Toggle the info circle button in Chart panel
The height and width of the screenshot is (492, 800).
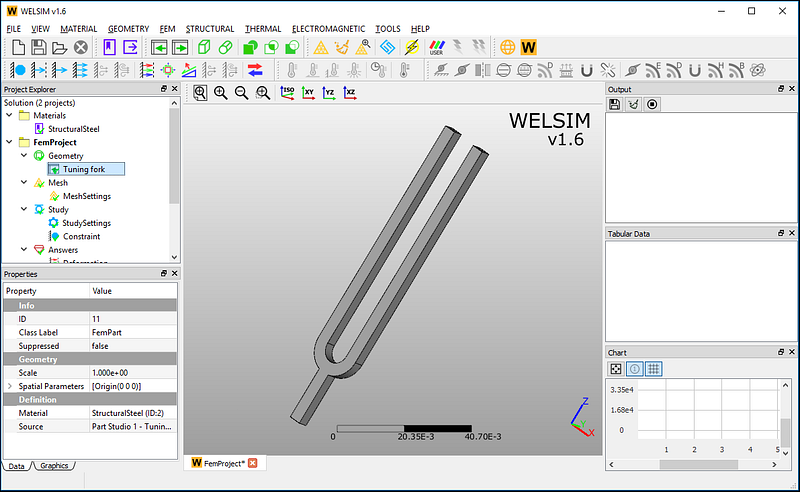[635, 369]
